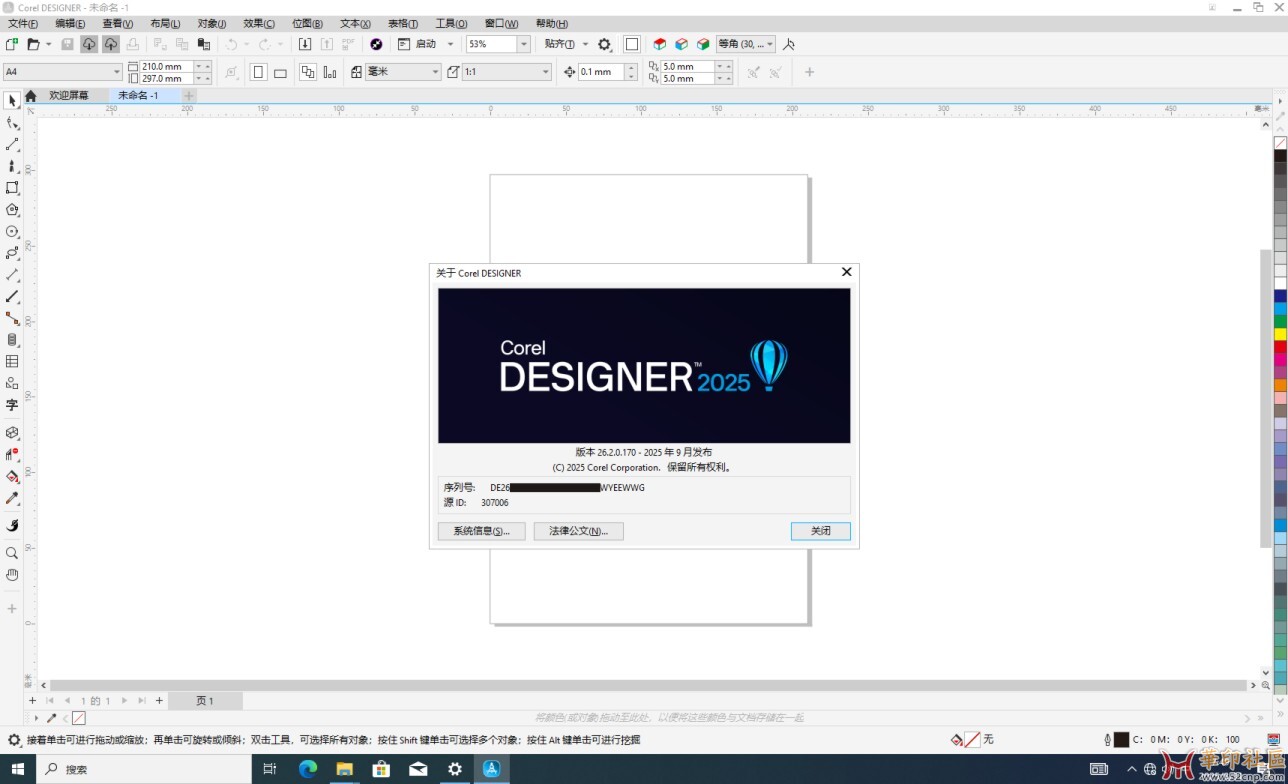The image size is (1288, 784).
Task: Select the Eyedropper tool
Action: (x=12, y=498)
